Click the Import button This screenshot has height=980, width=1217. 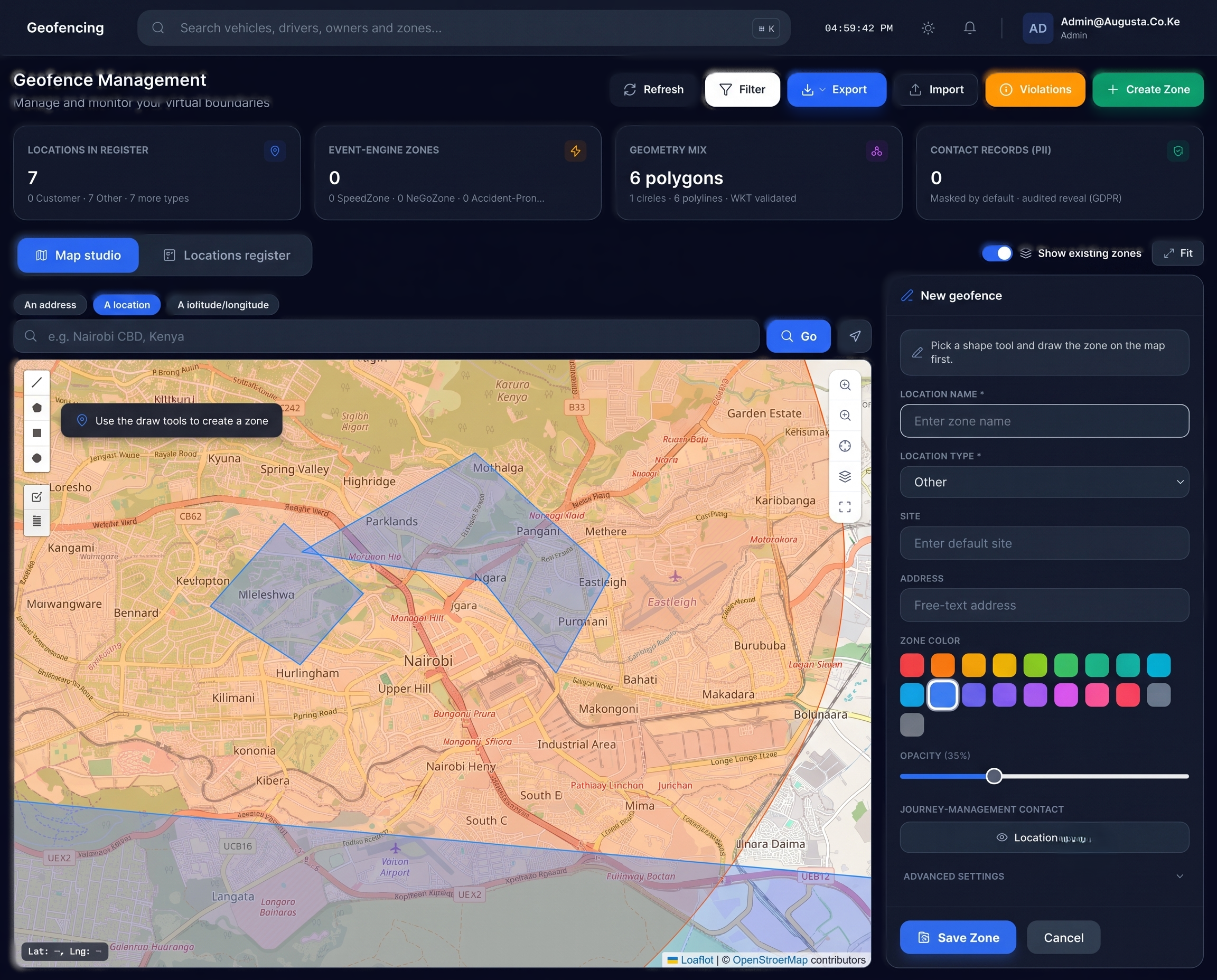936,89
